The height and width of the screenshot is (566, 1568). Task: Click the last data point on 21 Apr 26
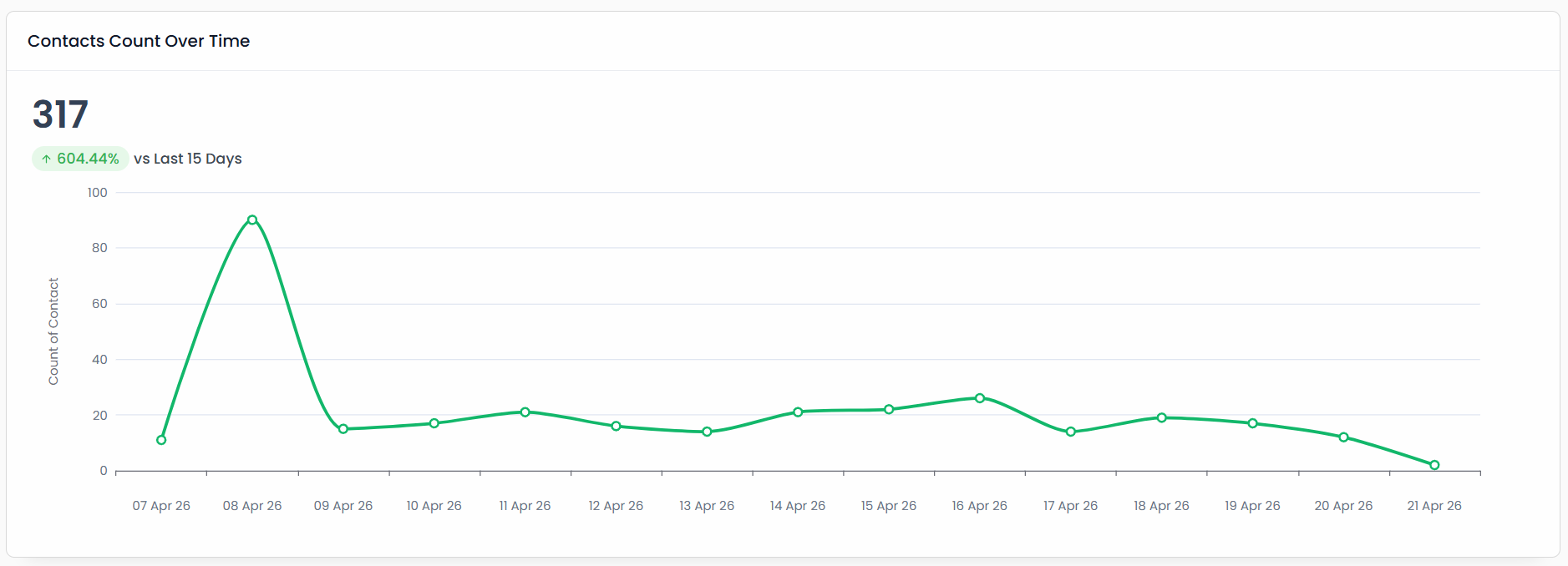1434,465
